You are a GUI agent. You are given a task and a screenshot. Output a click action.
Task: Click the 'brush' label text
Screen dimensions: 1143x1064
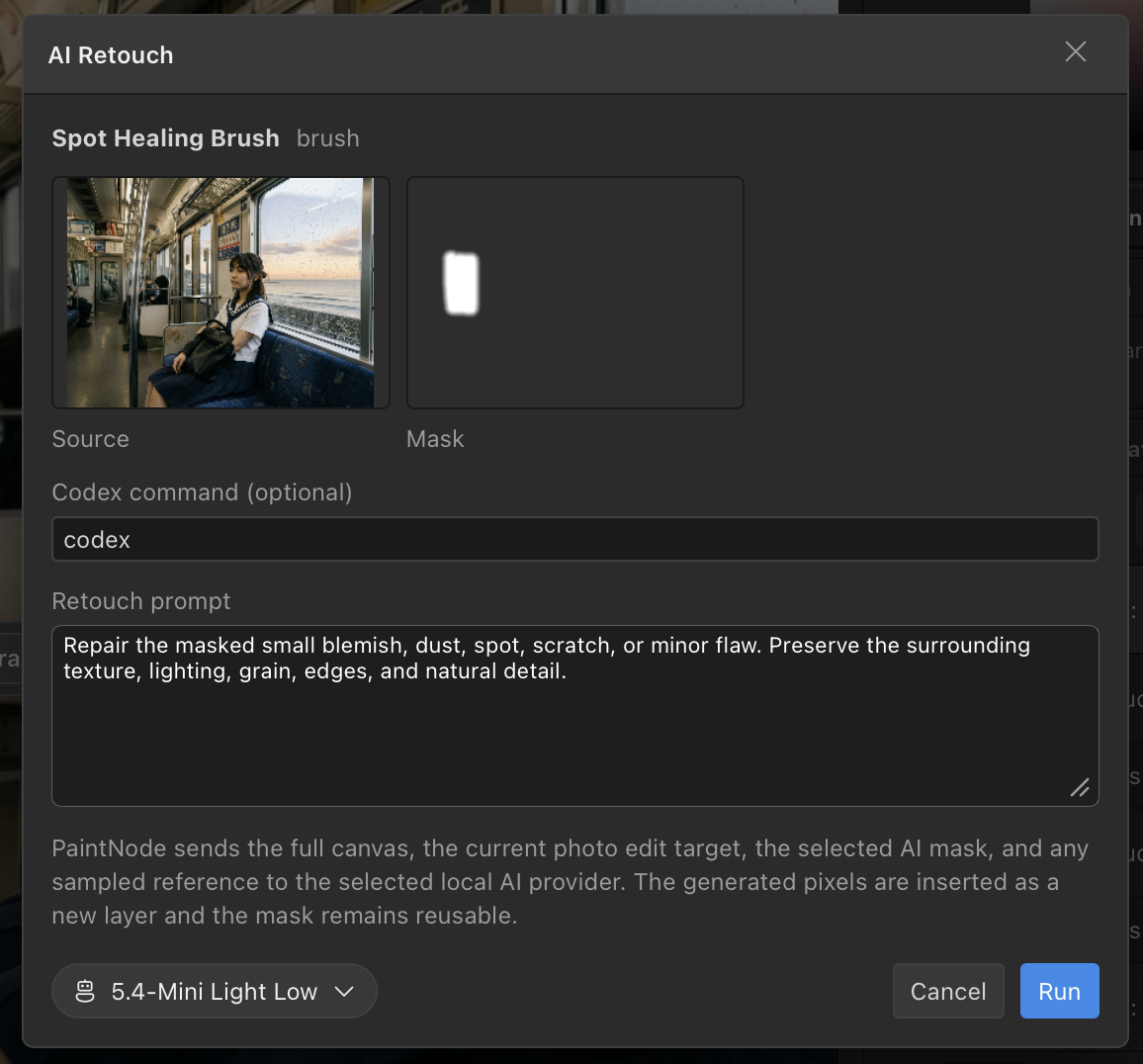click(328, 138)
